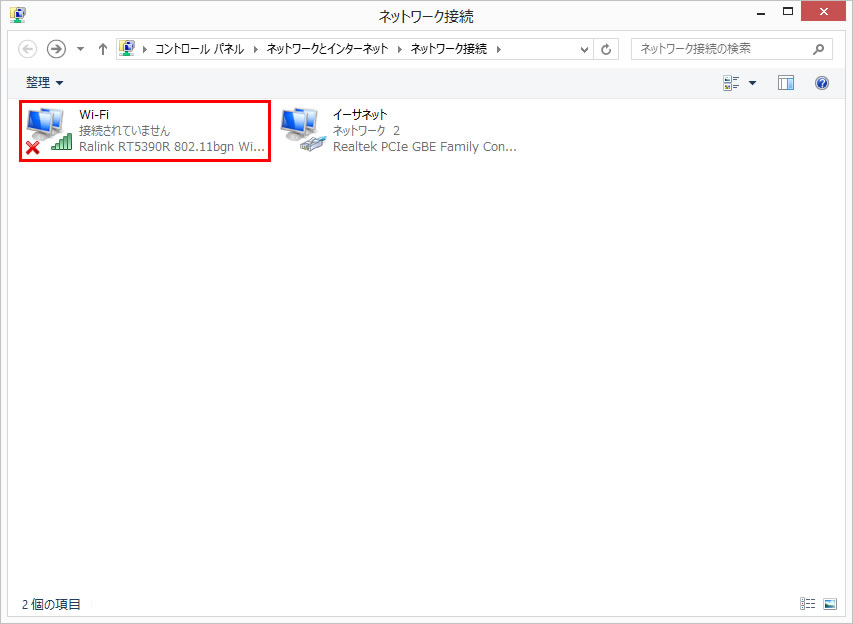Image resolution: width=853 pixels, height=624 pixels.
Task: Click 接続されていません status text
Action: [x=124, y=131]
